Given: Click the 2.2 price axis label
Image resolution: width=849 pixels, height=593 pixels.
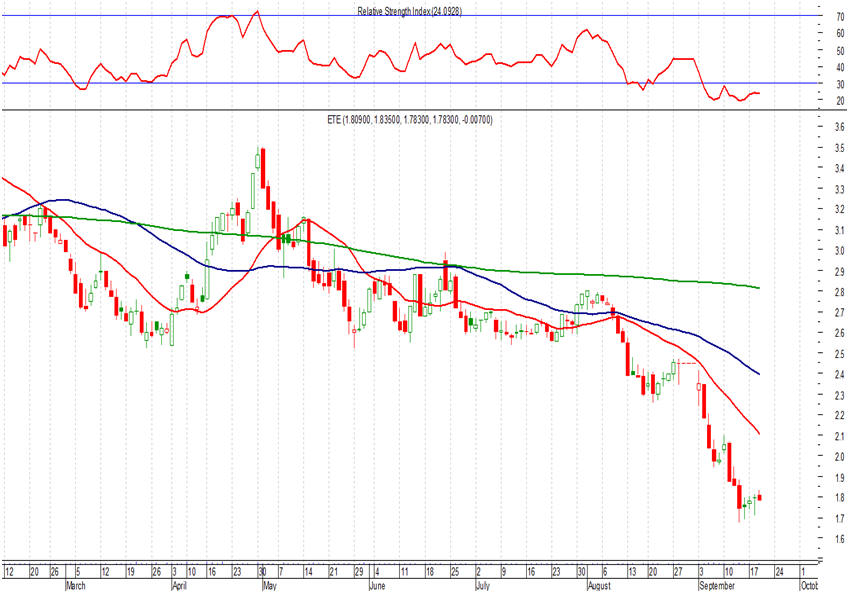Looking at the screenshot, I should tap(839, 415).
